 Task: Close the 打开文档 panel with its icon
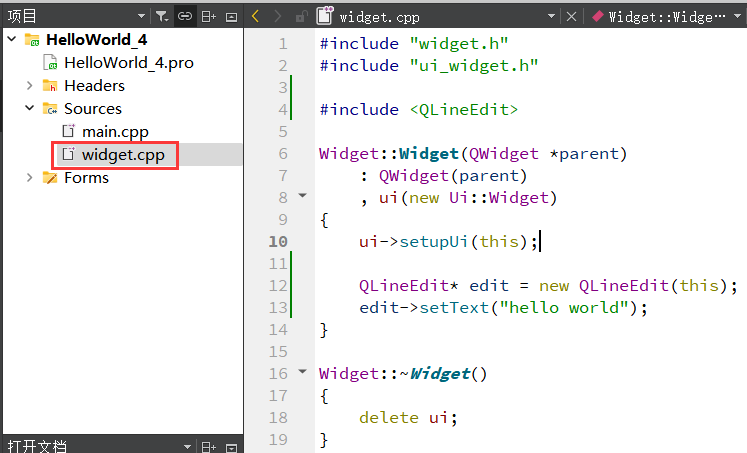pos(232,447)
